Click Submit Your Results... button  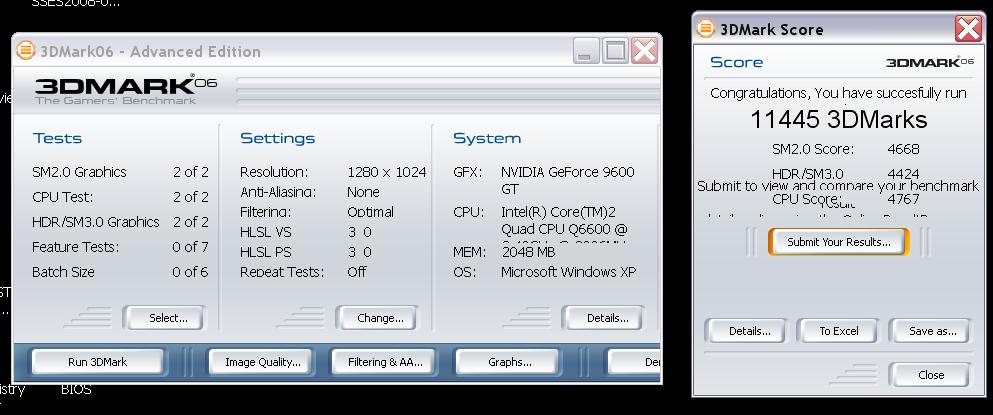[837, 242]
